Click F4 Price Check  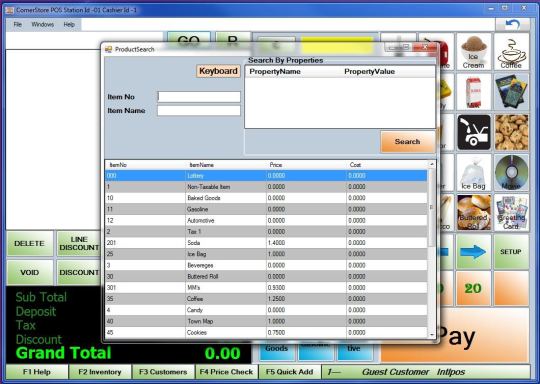coord(226,372)
